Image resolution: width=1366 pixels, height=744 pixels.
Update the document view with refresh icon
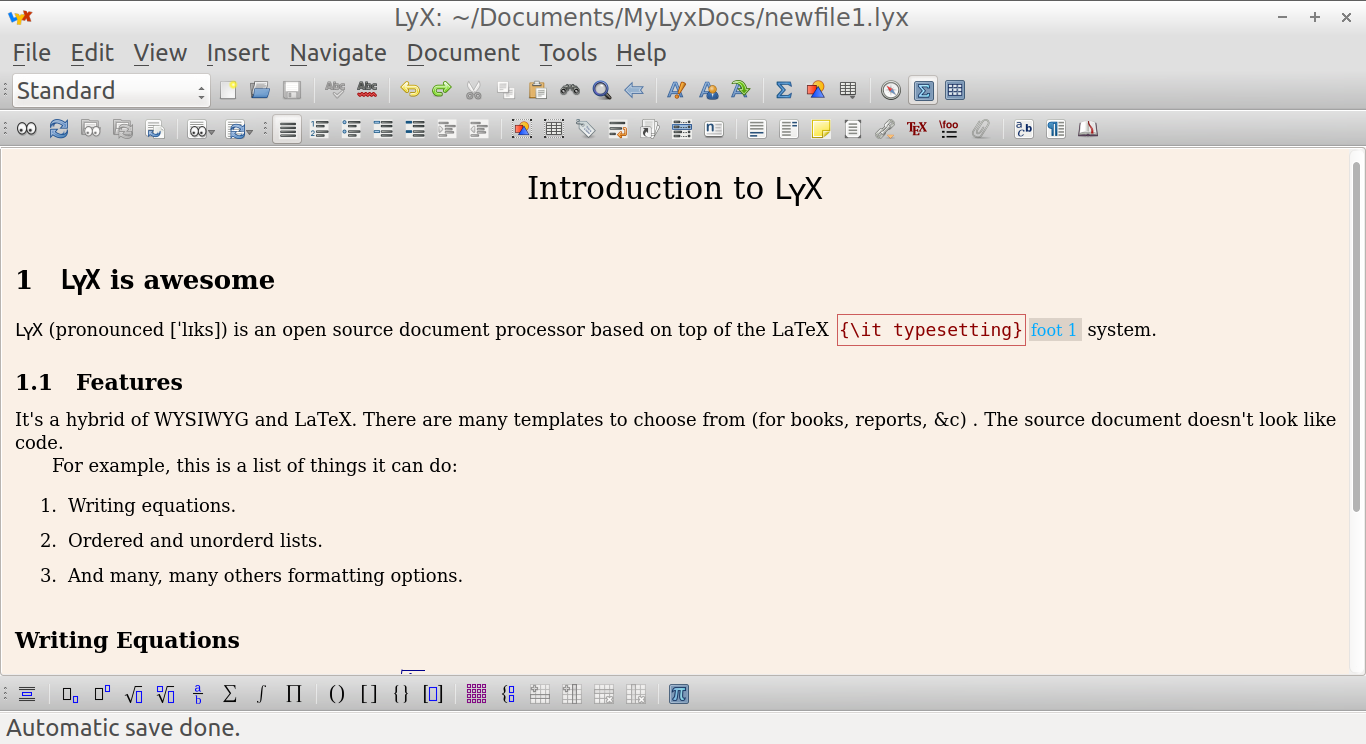pyautogui.click(x=59, y=129)
